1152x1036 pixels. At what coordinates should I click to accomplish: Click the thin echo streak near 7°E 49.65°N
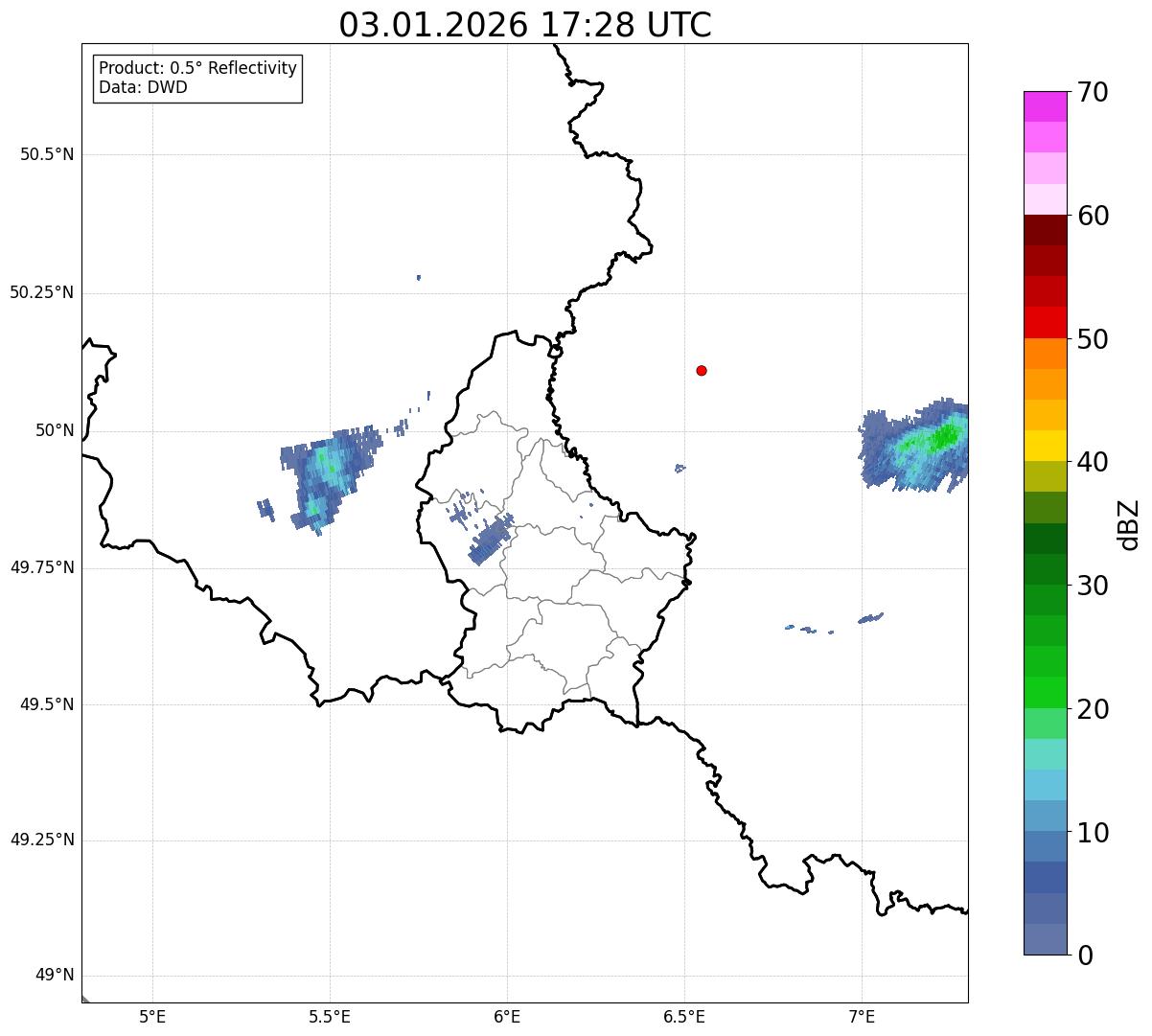click(x=870, y=618)
